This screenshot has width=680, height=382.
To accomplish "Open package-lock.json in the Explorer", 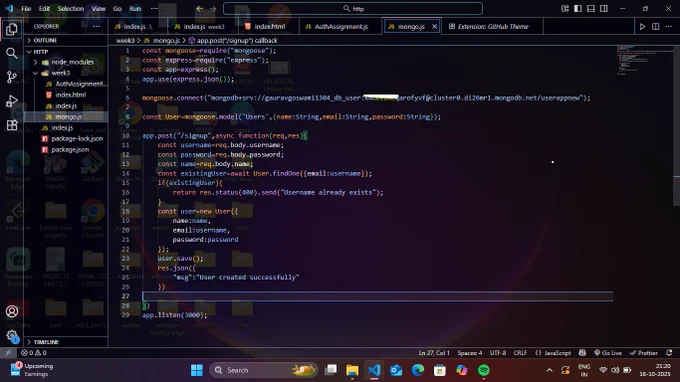I will (66, 139).
